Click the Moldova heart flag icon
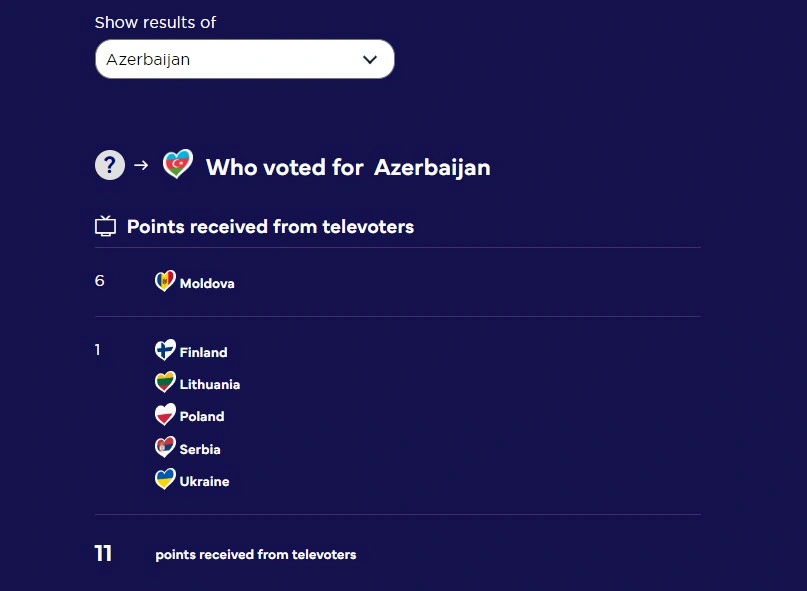This screenshot has width=807, height=591. pos(165,282)
